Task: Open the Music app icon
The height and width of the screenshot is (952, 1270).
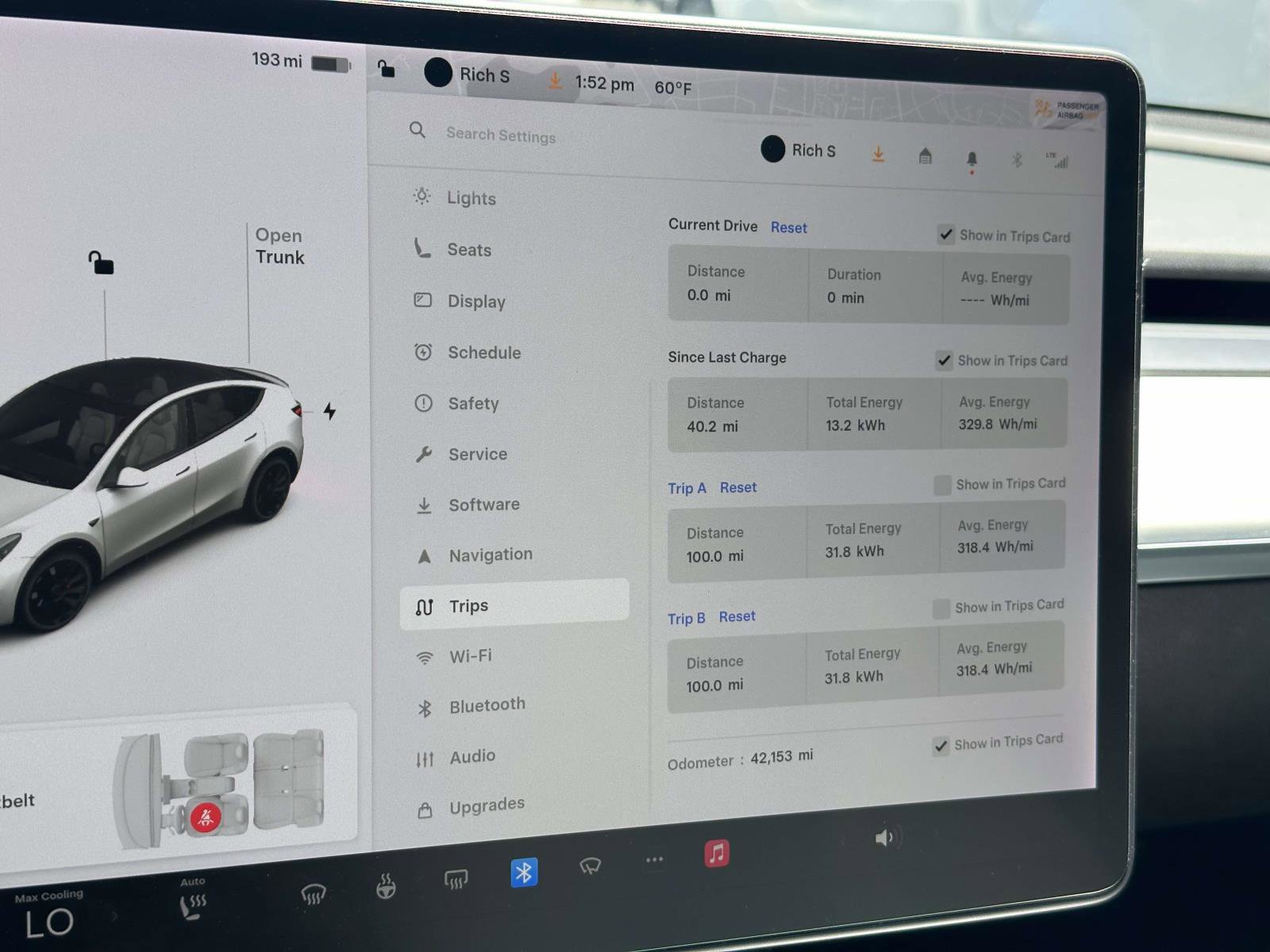Action: click(717, 854)
